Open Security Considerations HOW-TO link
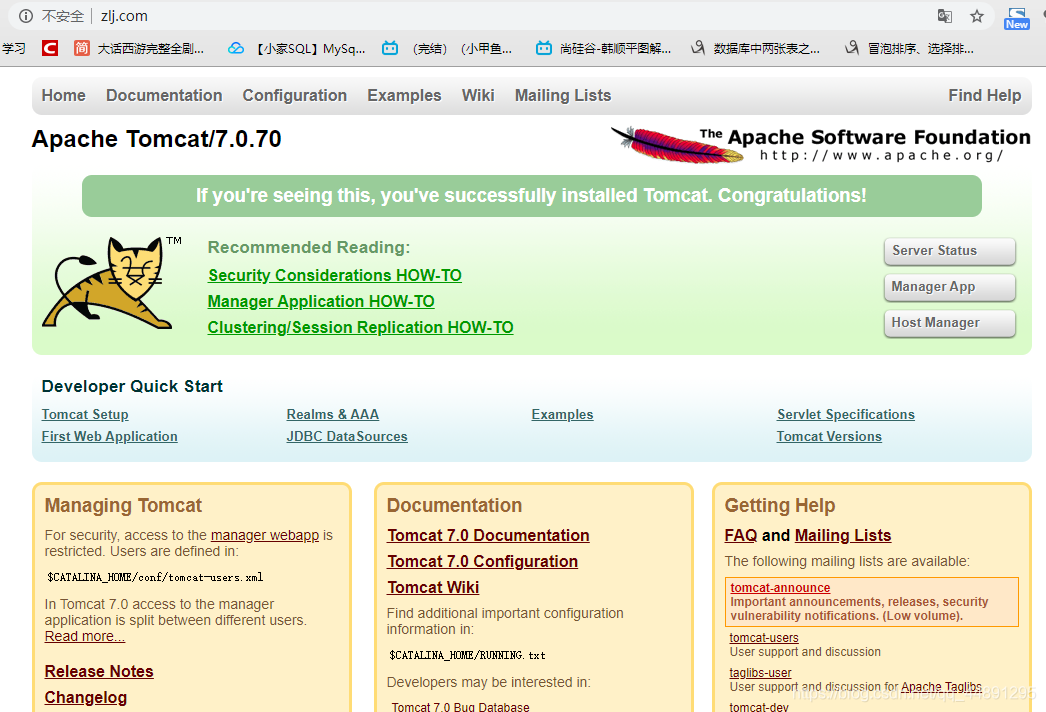 click(x=335, y=275)
